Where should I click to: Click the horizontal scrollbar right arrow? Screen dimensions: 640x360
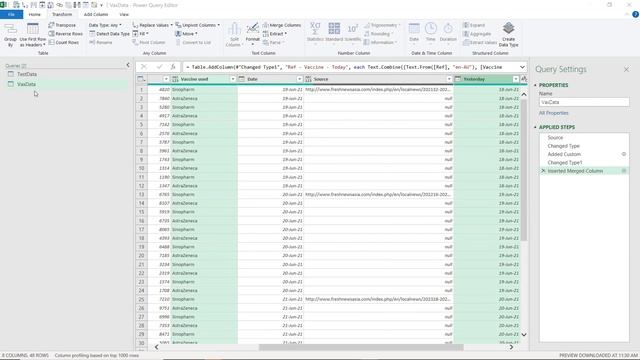(511, 347)
